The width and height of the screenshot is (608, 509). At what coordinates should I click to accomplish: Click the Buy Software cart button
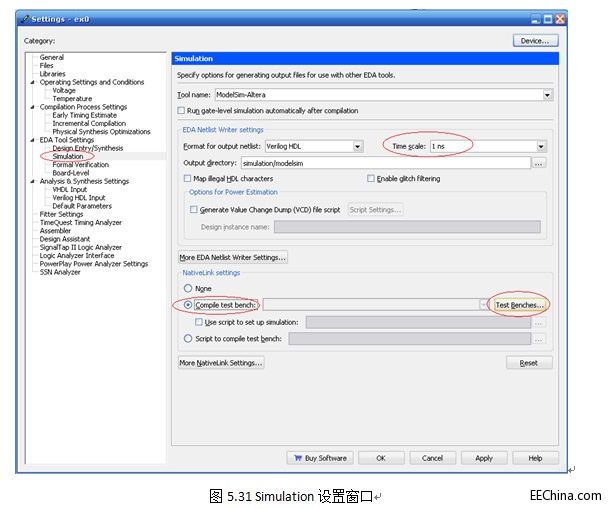tap(320, 458)
